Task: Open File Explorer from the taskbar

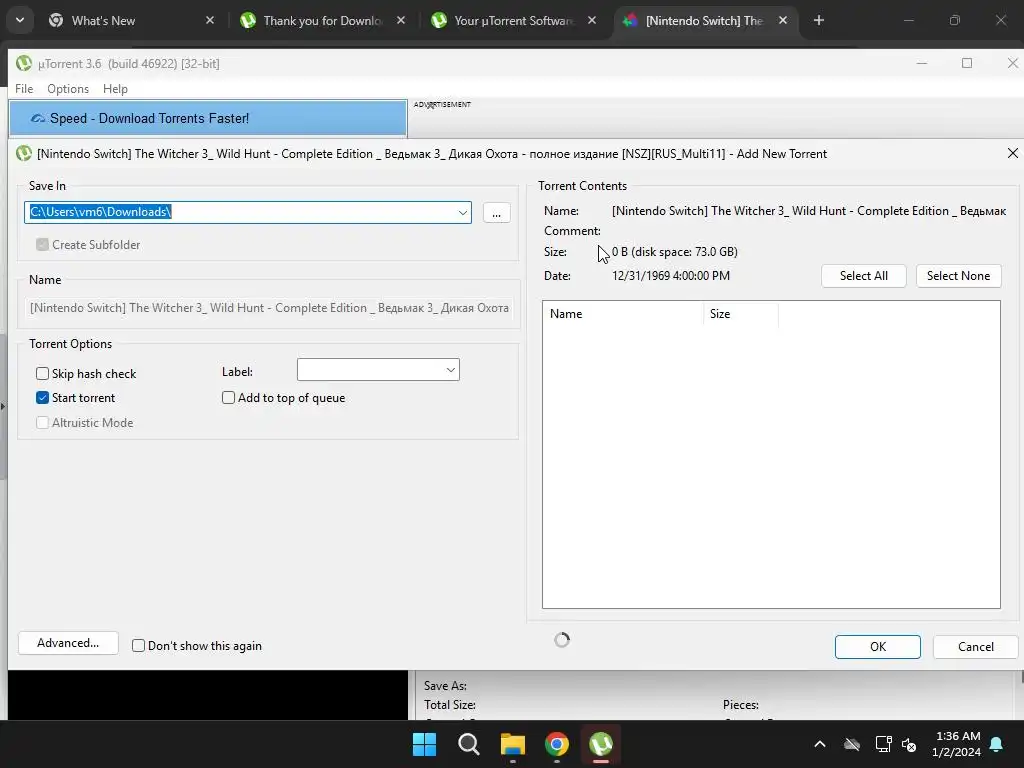Action: pyautogui.click(x=513, y=744)
